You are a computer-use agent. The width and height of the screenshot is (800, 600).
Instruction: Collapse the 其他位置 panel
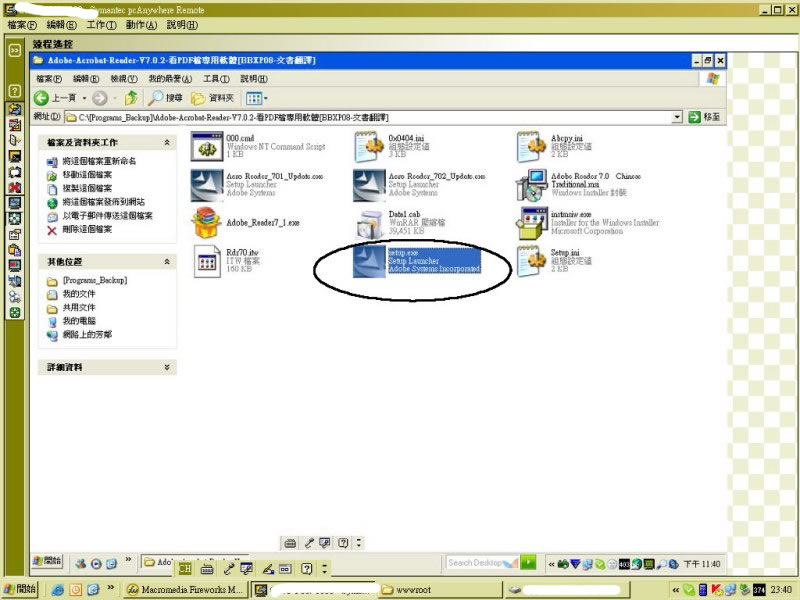point(167,261)
